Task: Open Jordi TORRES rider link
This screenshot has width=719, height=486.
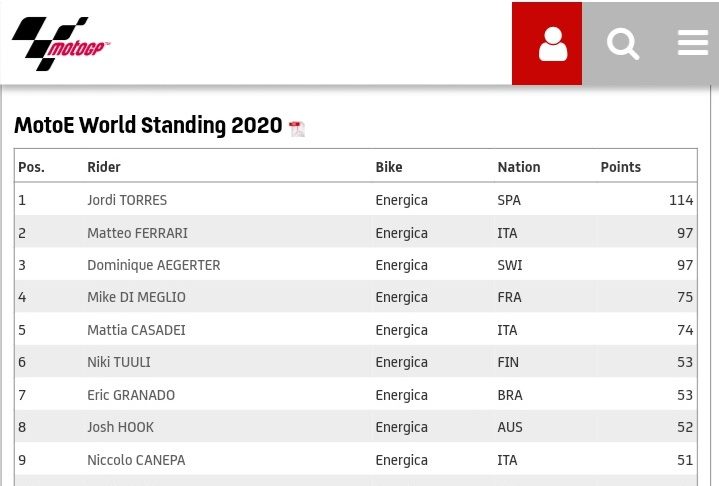Action: (x=127, y=200)
